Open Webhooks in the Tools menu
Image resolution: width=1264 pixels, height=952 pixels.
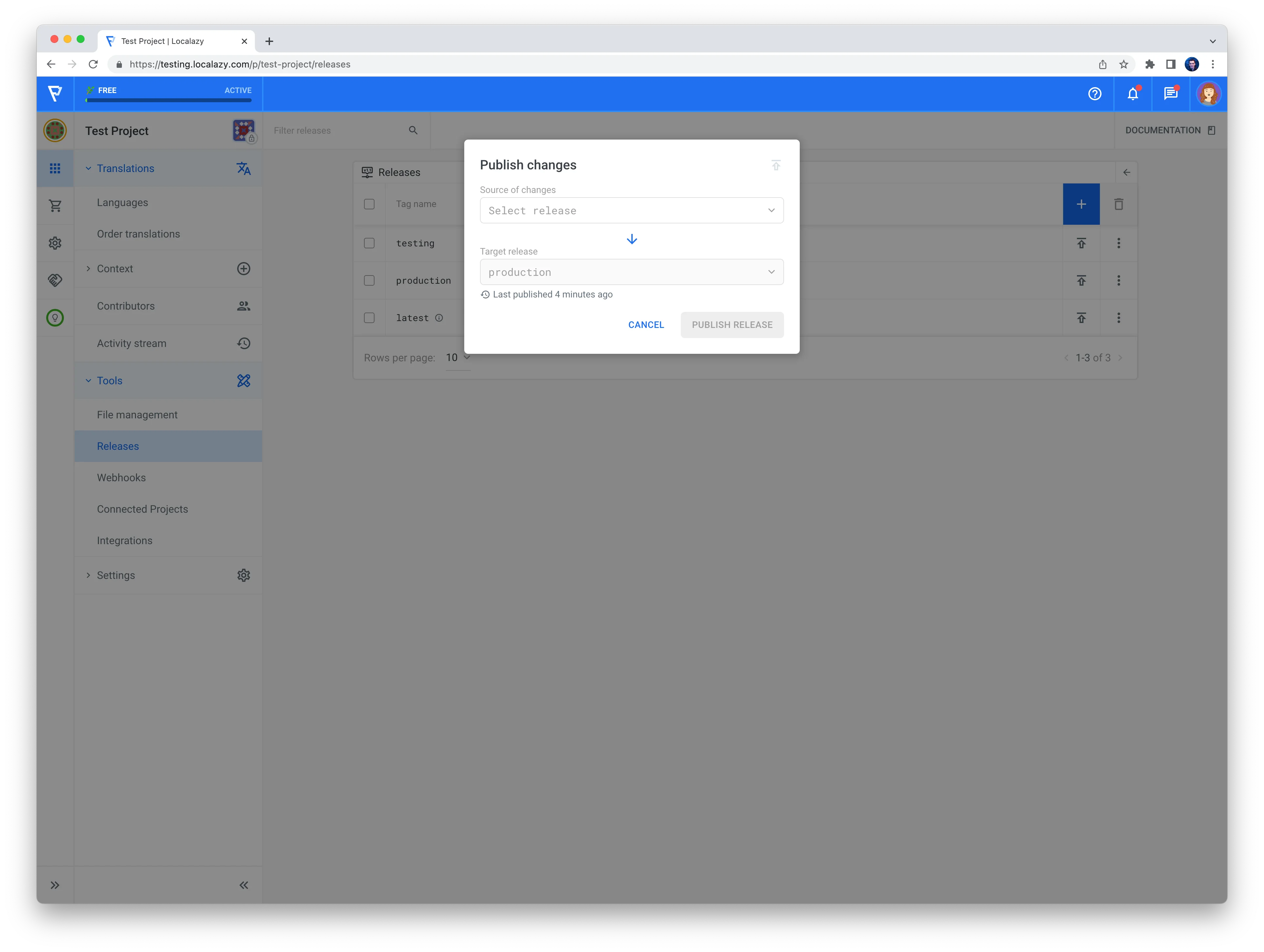[x=121, y=478]
